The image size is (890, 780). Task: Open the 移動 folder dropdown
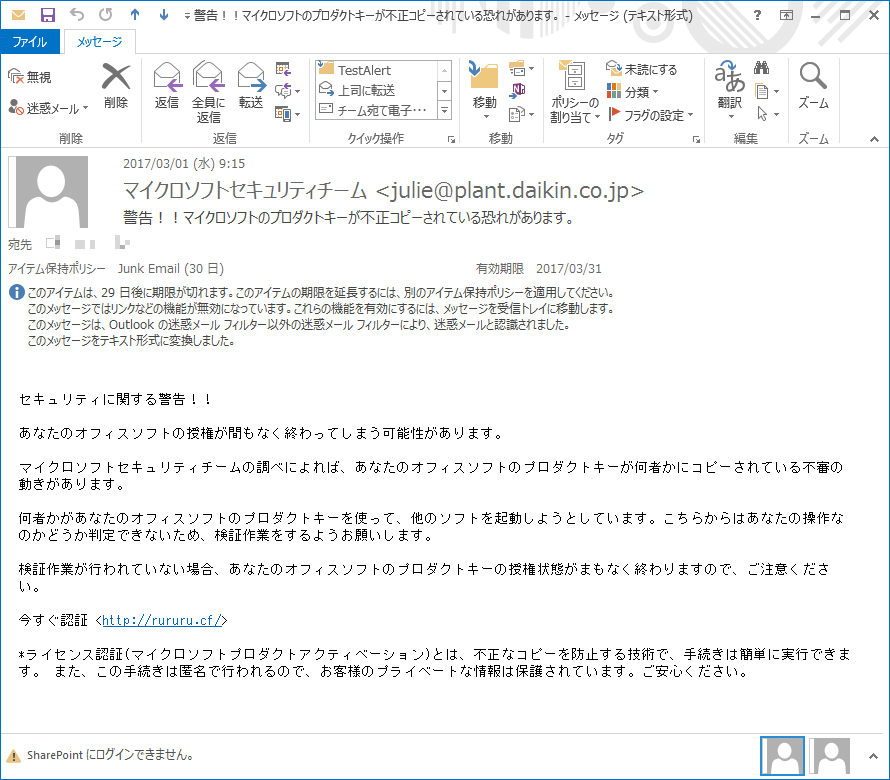click(484, 91)
